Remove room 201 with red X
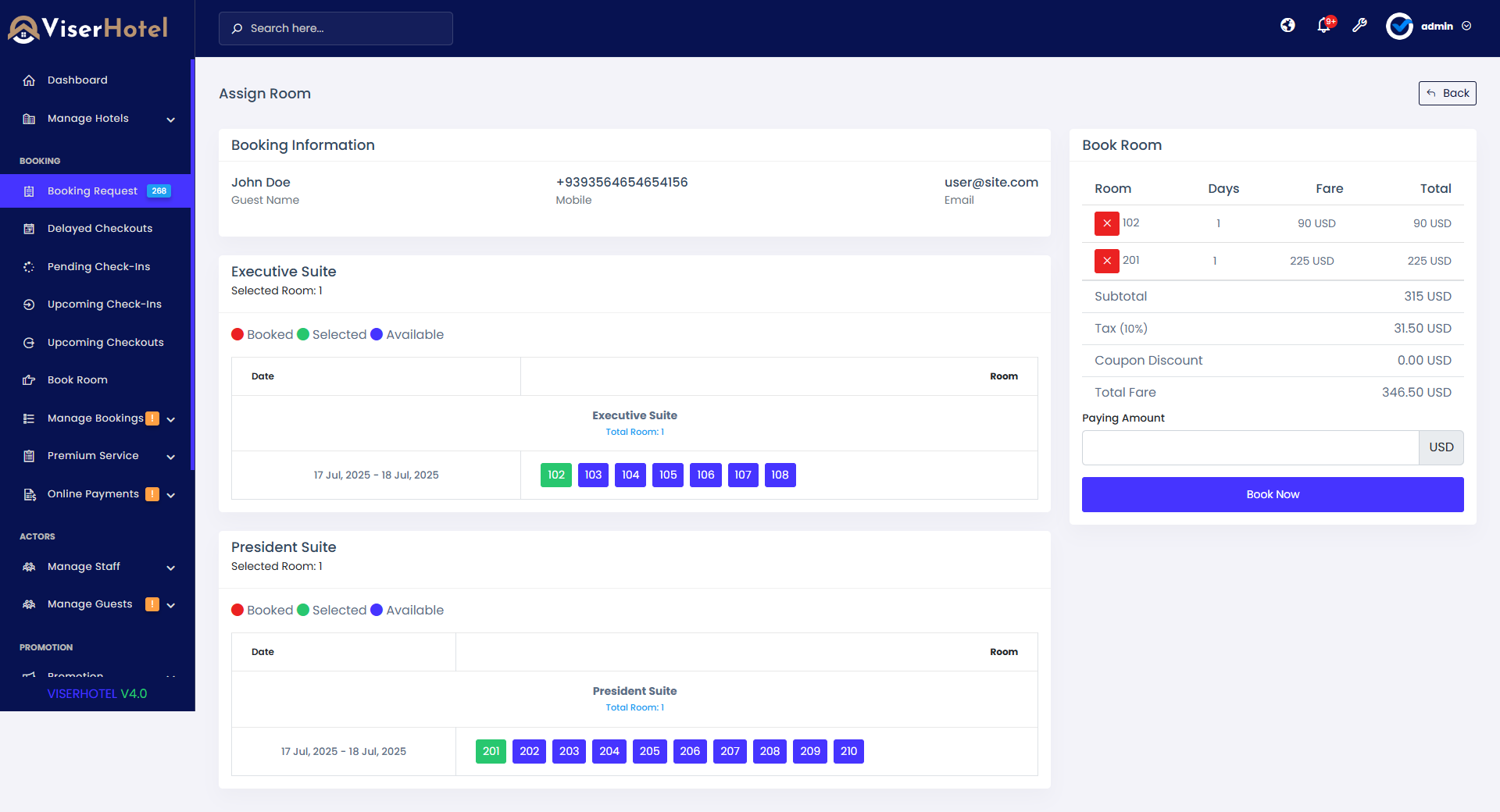The width and height of the screenshot is (1500, 812). [1106, 261]
